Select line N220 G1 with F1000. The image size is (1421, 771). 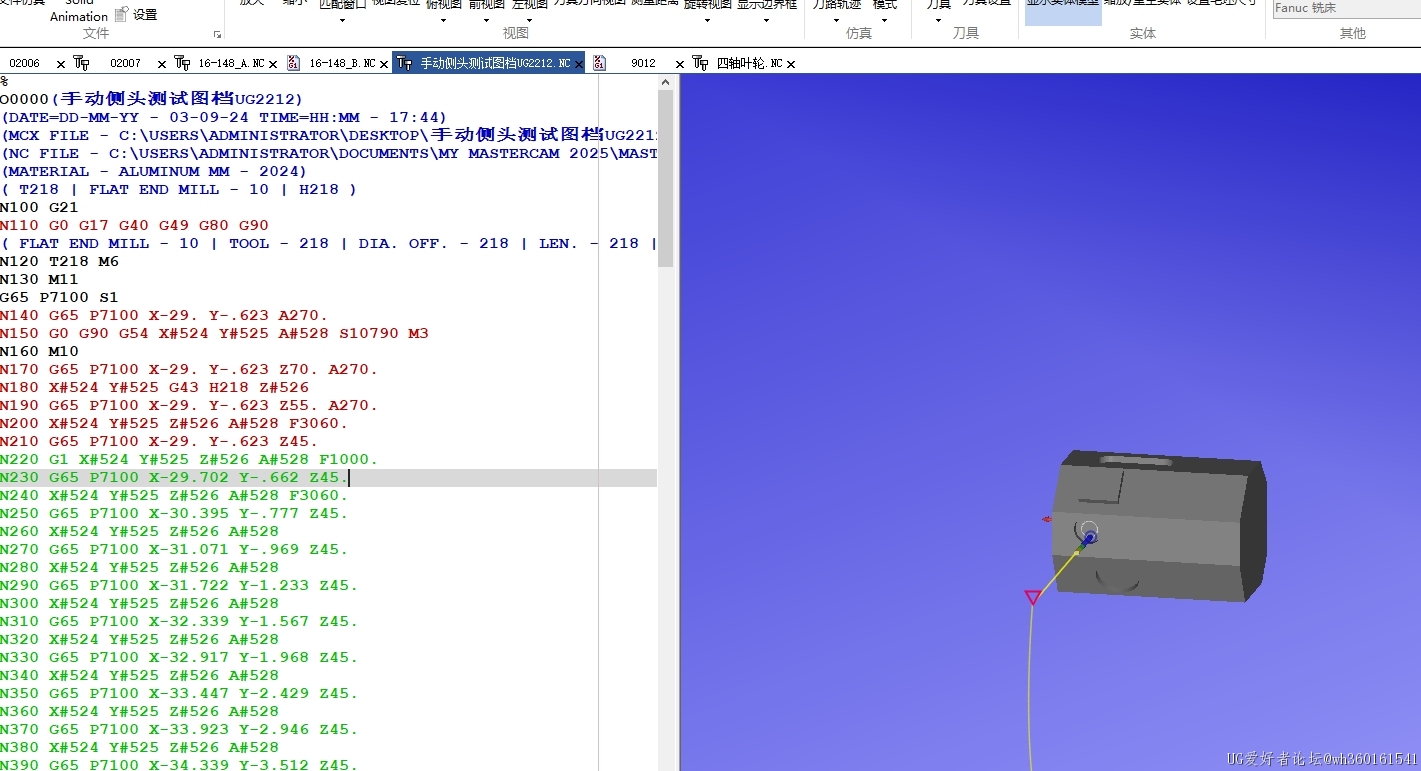point(189,460)
